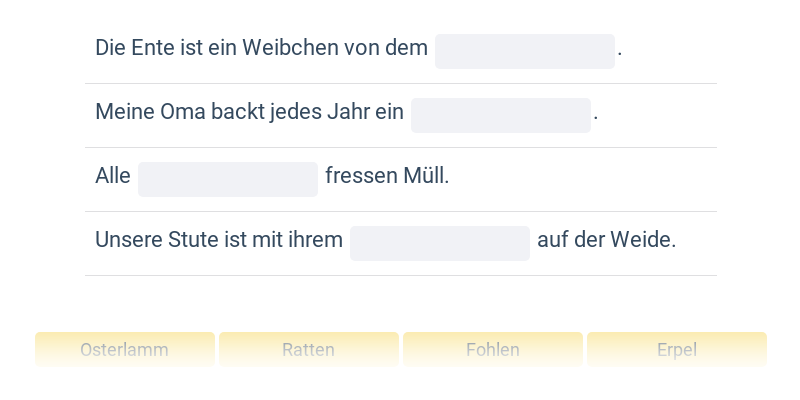800x400 pixels.
Task: Click the word 'Unsere'
Action: (x=124, y=240)
